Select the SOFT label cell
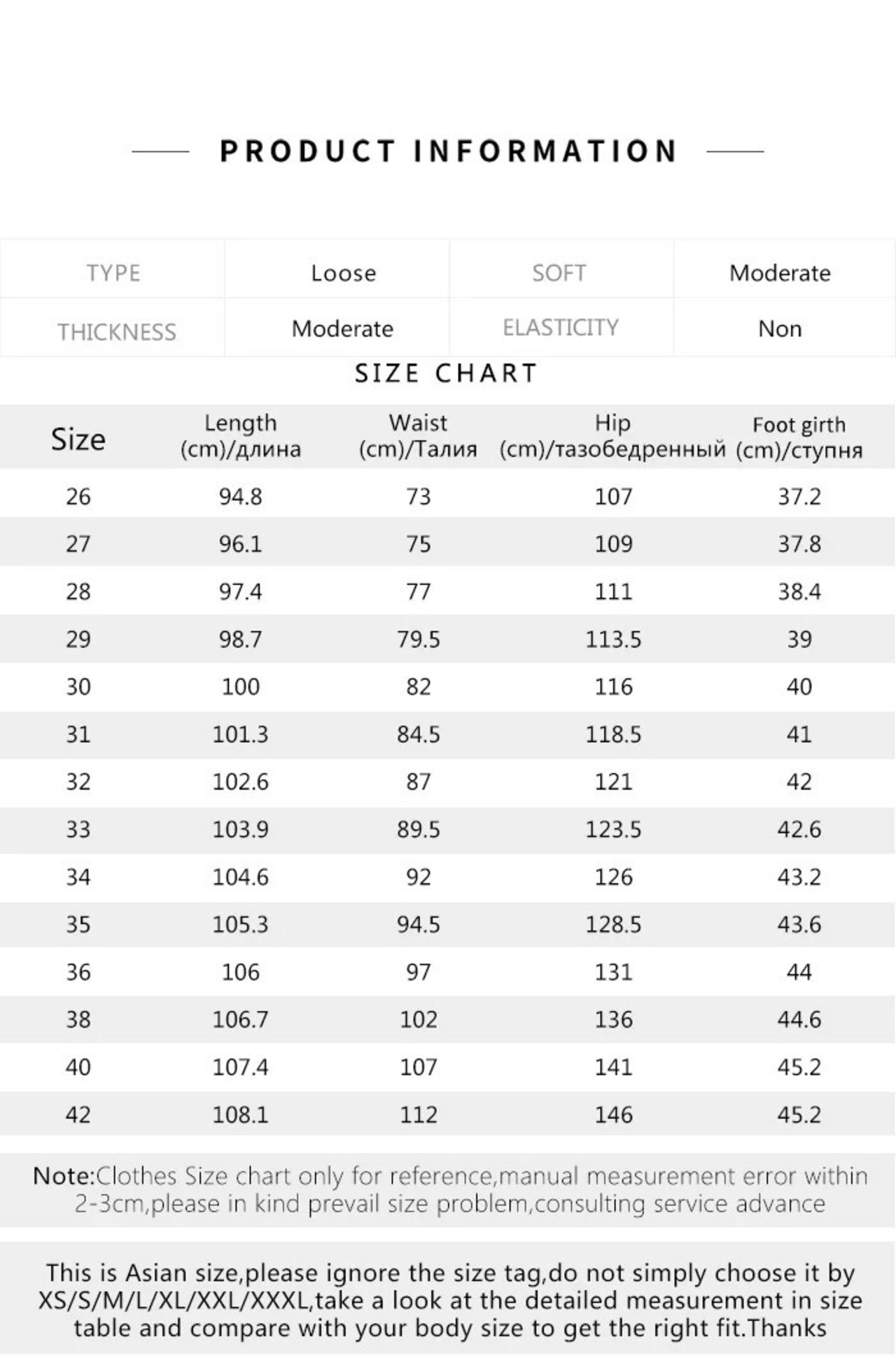This screenshot has width=896, height=1358. click(x=559, y=273)
